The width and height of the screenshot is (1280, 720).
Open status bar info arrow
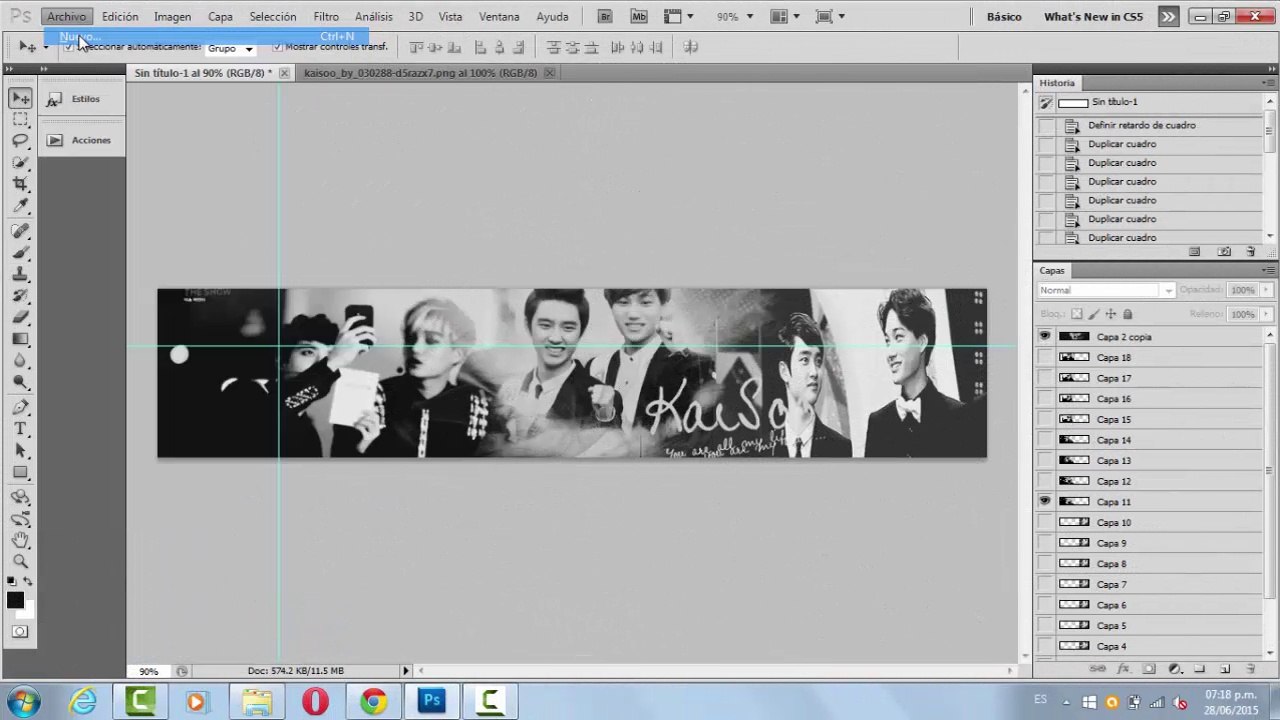405,671
